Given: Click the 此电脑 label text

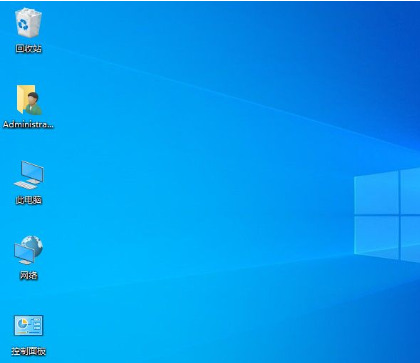Looking at the screenshot, I should (29, 200).
